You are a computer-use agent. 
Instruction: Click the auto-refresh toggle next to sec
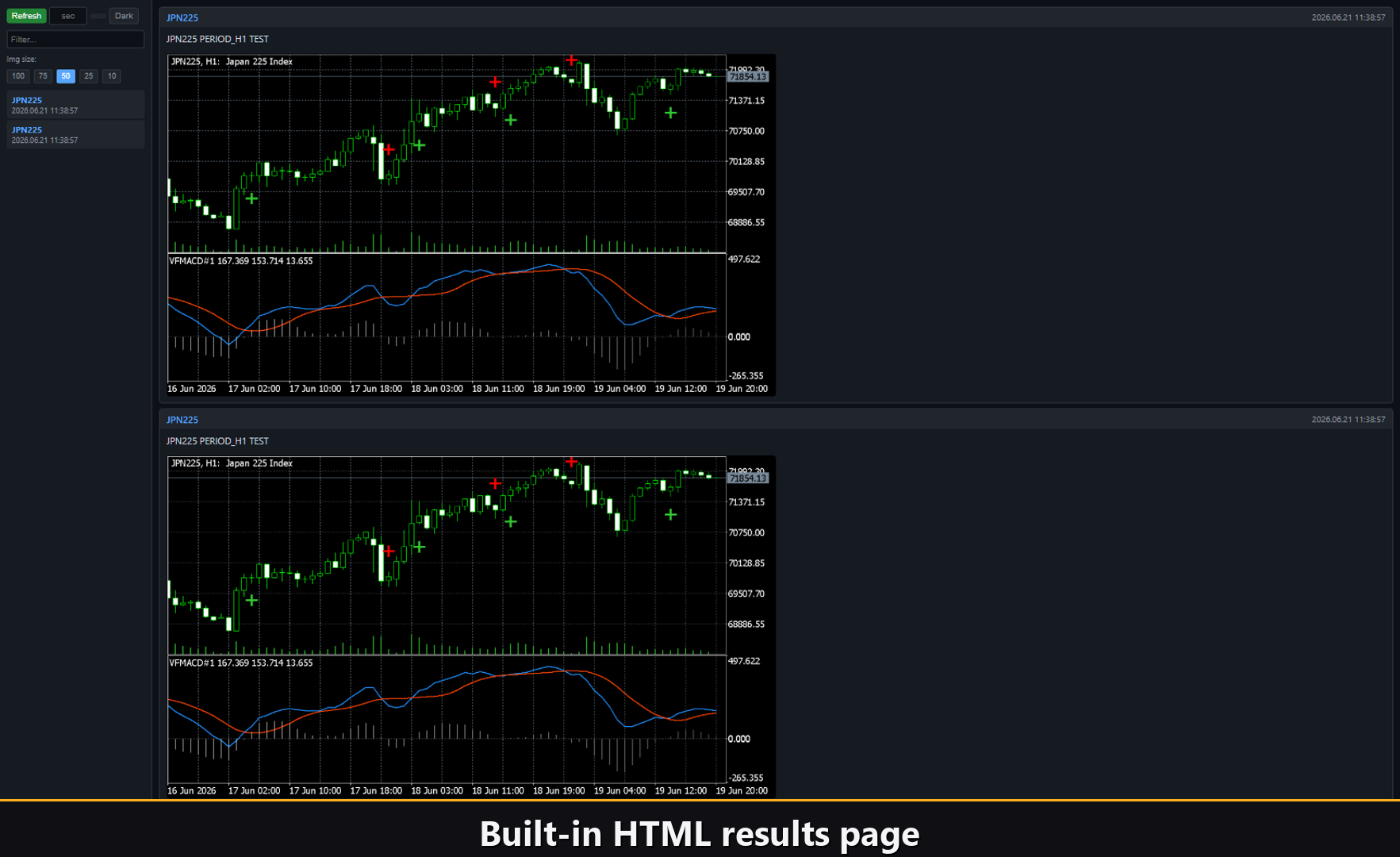point(98,16)
